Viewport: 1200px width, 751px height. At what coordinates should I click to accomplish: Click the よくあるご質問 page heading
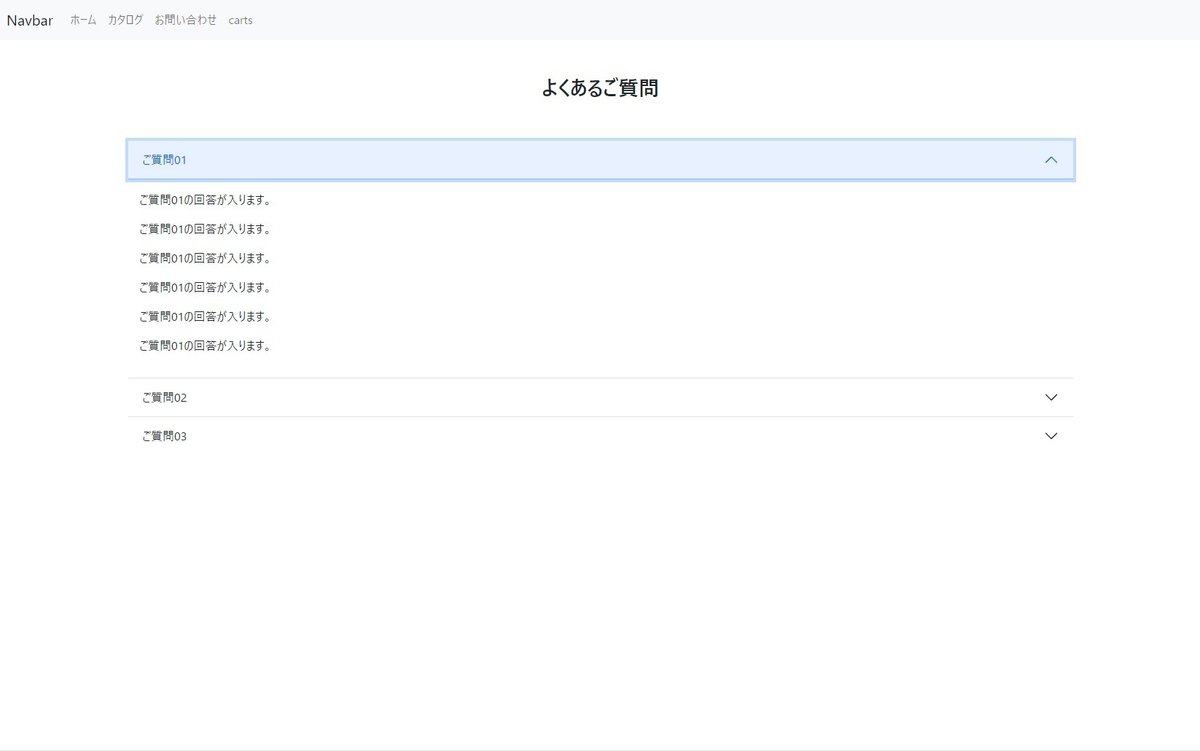pyautogui.click(x=600, y=88)
